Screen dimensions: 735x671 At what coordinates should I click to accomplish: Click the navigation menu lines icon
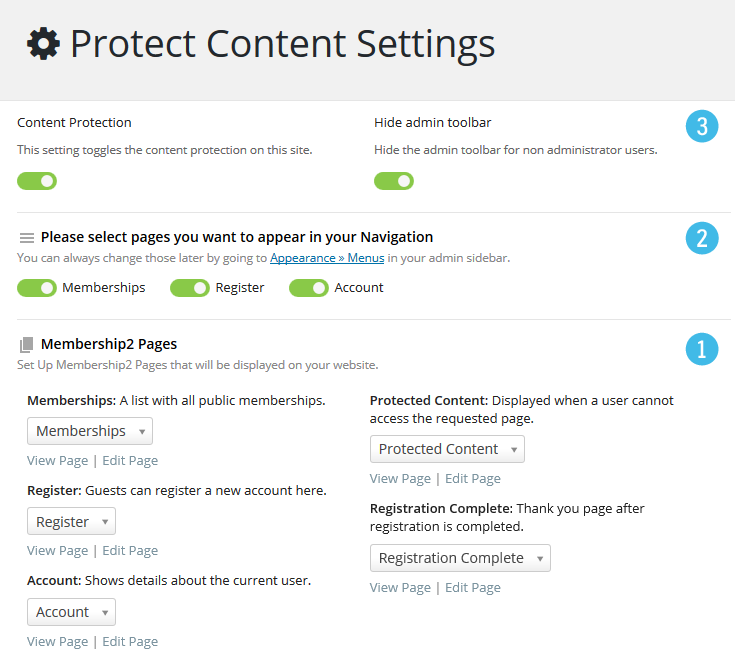tap(27, 238)
